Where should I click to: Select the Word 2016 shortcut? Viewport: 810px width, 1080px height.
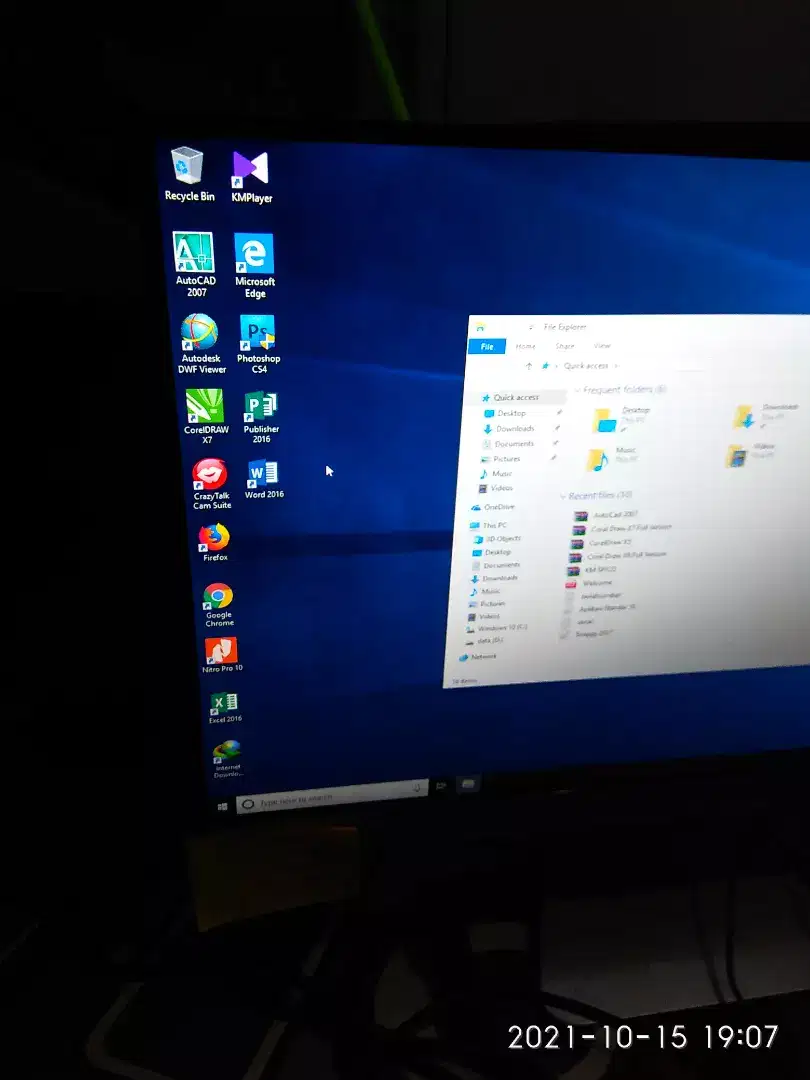pos(264,479)
